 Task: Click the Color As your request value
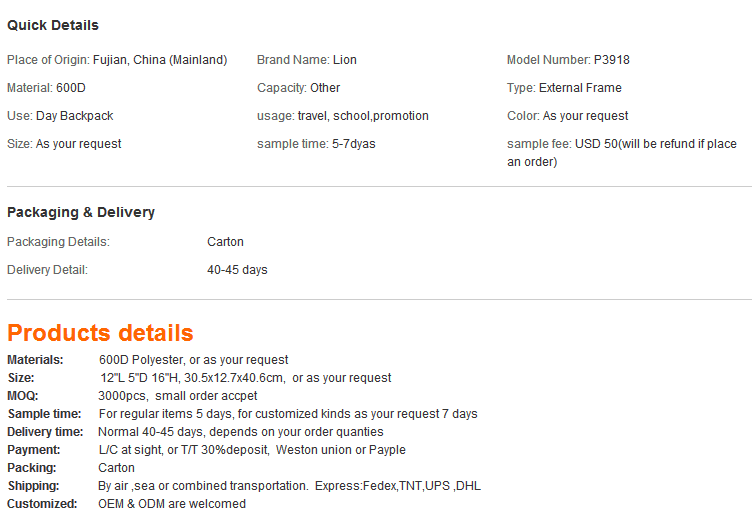[x=586, y=116]
